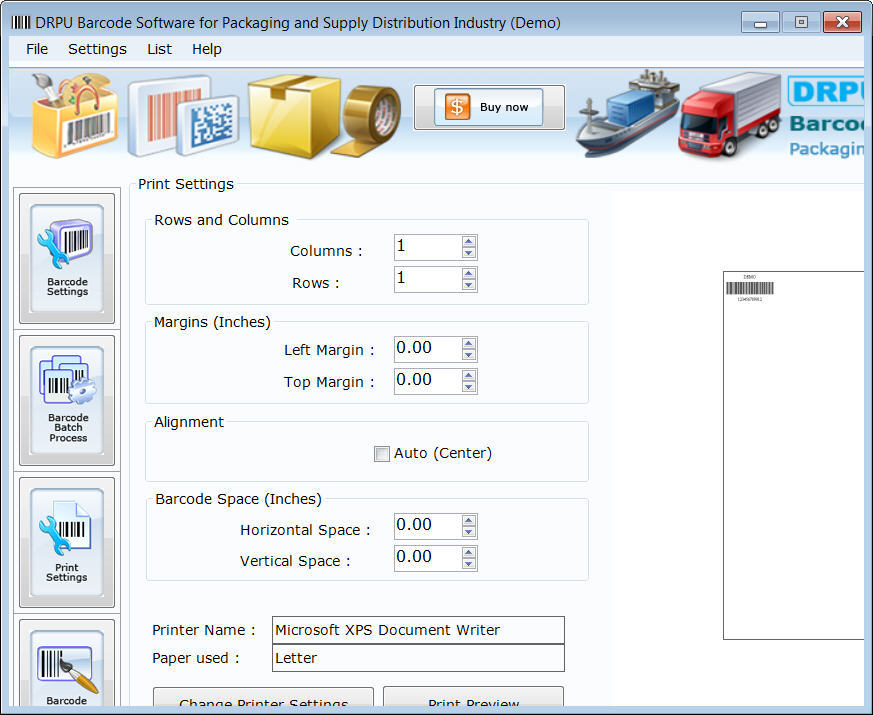
Task: Click the Buy now button
Action: click(489, 107)
